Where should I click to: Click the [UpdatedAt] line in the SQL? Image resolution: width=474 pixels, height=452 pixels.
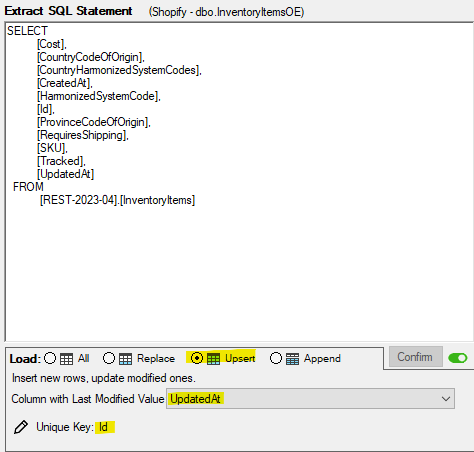click(66, 174)
